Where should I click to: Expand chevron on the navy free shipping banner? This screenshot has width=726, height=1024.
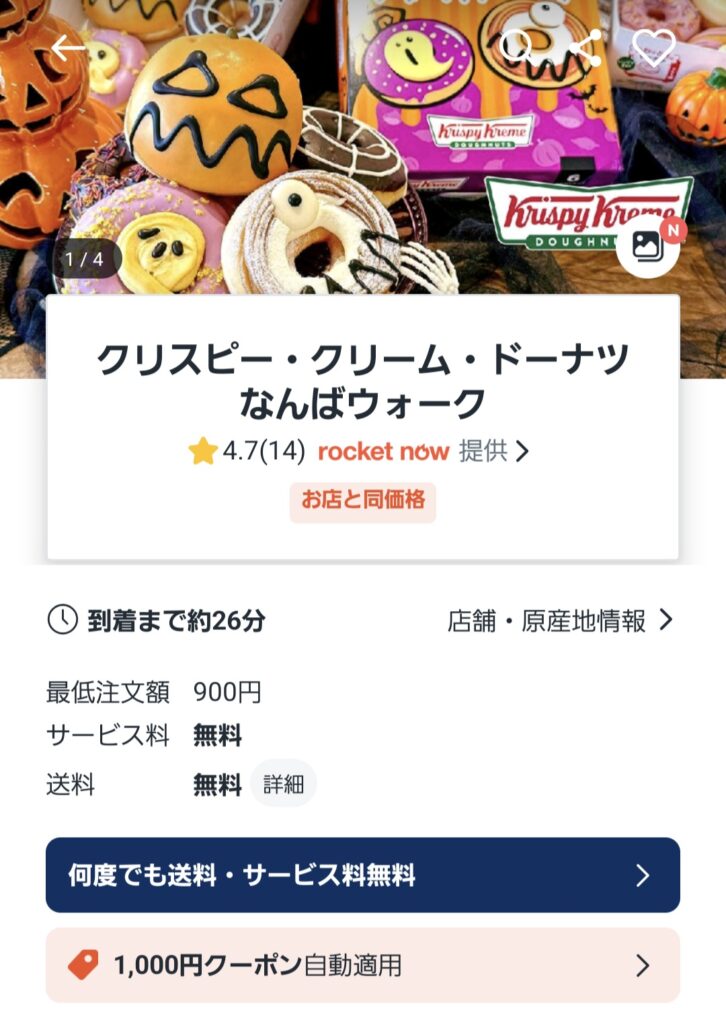[x=642, y=875]
